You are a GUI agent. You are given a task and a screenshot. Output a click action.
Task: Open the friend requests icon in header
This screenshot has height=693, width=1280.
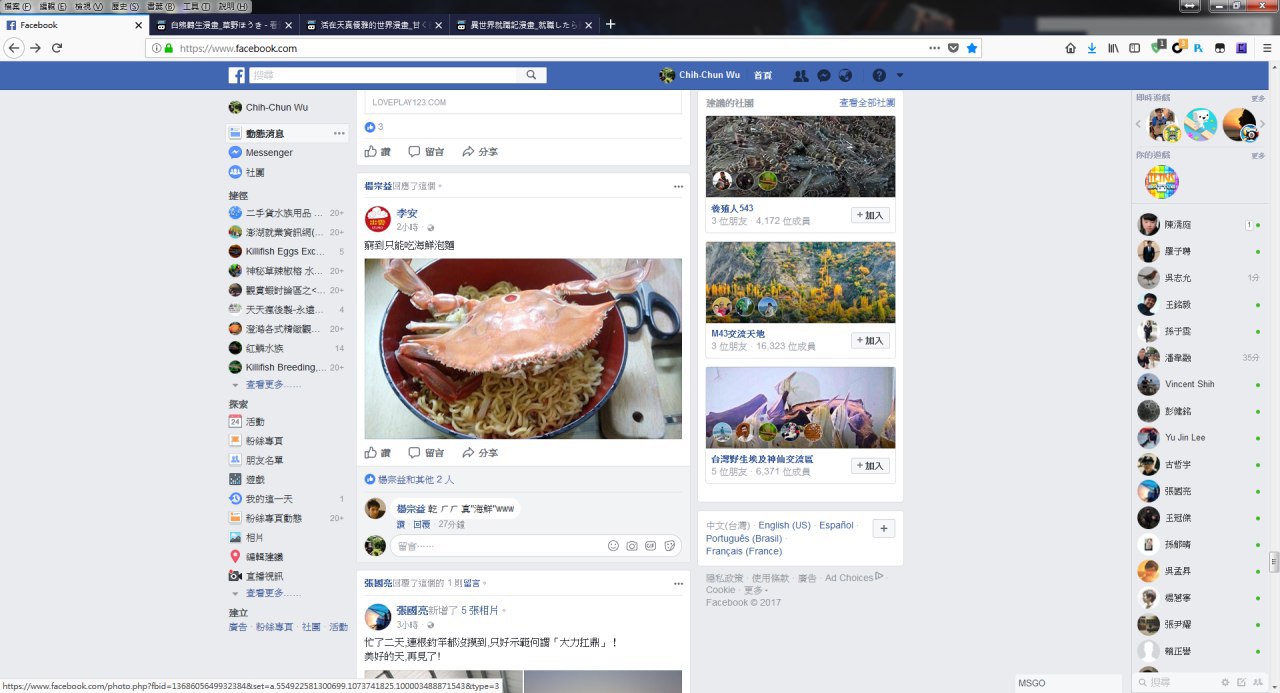(801, 76)
